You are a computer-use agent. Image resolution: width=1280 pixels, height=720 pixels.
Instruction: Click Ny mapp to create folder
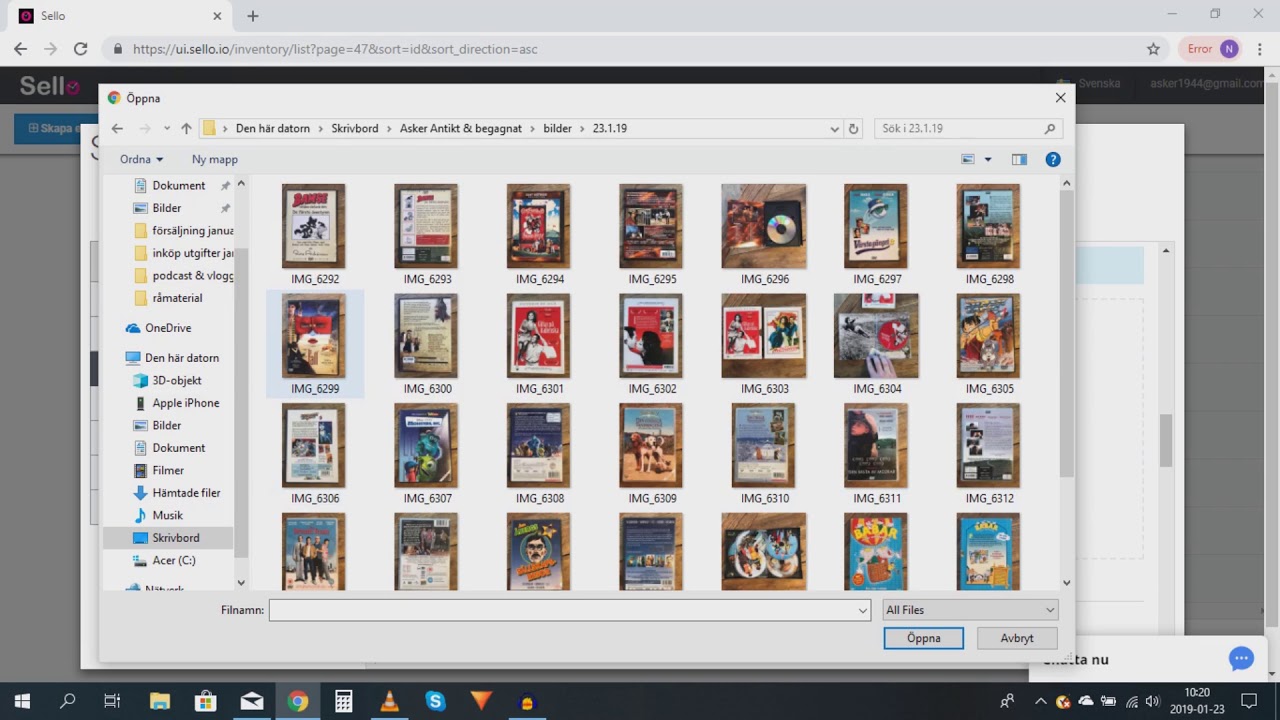coord(215,159)
